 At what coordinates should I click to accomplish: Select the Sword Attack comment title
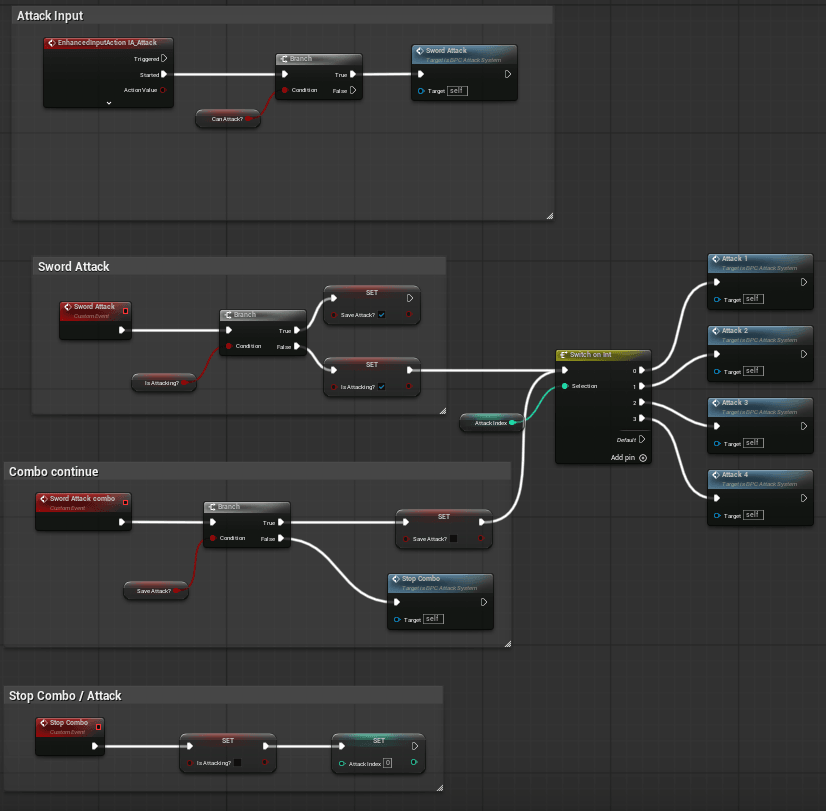[74, 266]
